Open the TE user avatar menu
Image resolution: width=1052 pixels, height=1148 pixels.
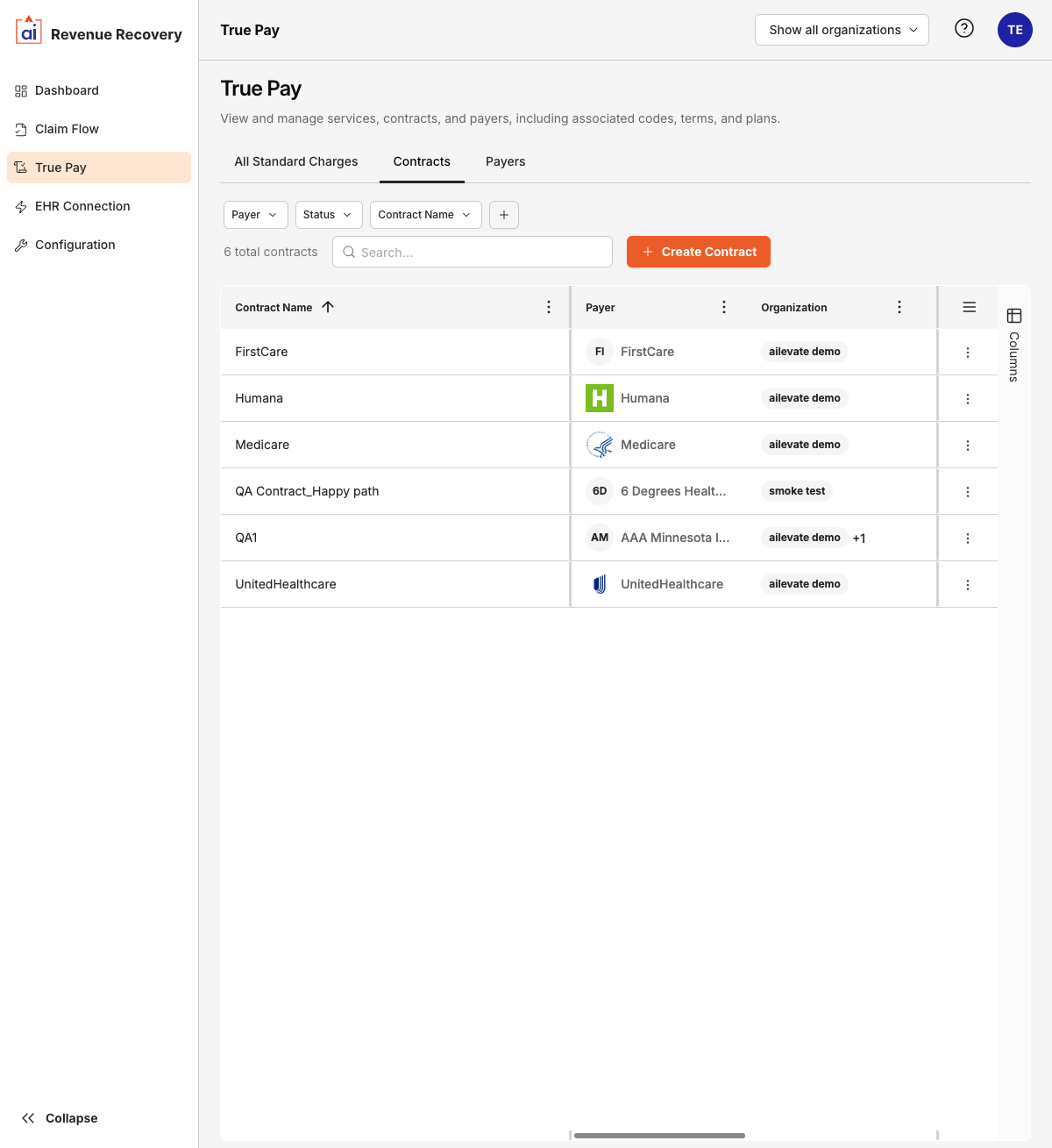pyautogui.click(x=1014, y=29)
